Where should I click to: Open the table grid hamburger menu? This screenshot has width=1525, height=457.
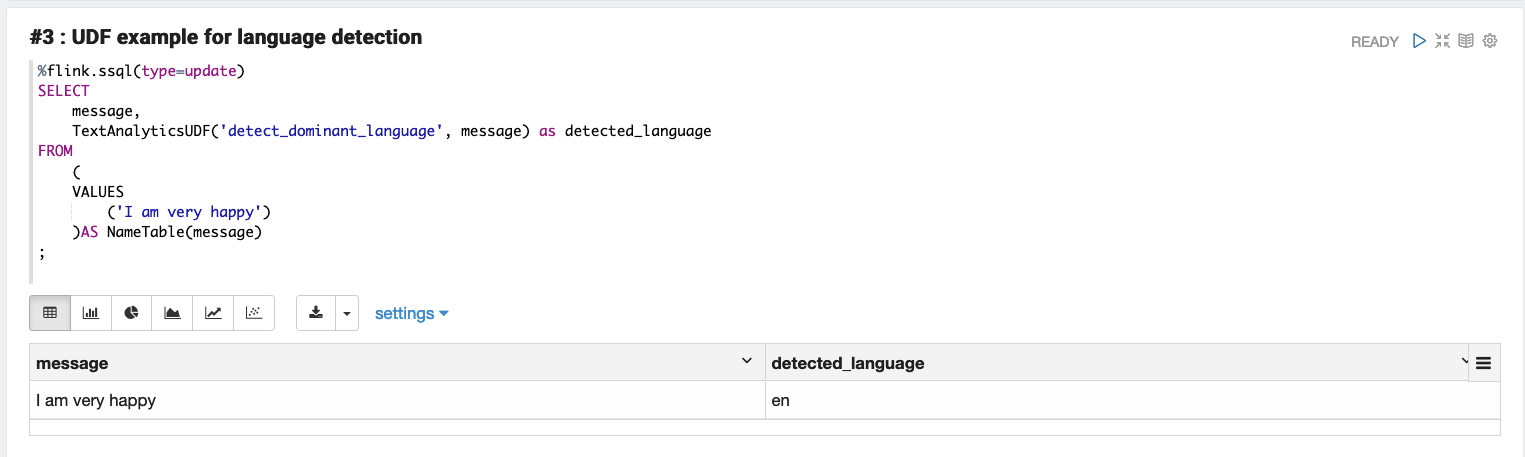1483,363
